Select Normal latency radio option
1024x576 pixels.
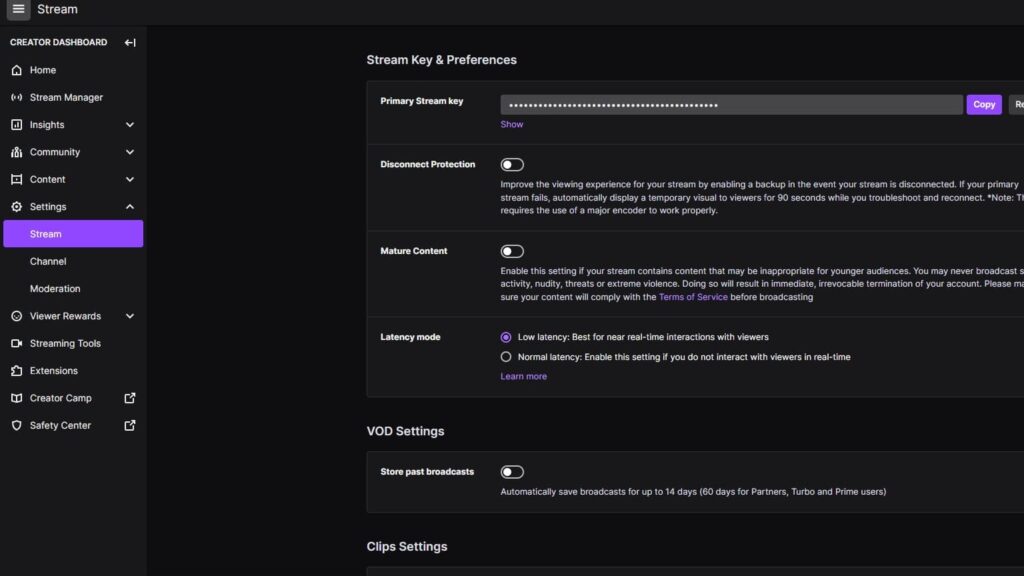(x=506, y=357)
